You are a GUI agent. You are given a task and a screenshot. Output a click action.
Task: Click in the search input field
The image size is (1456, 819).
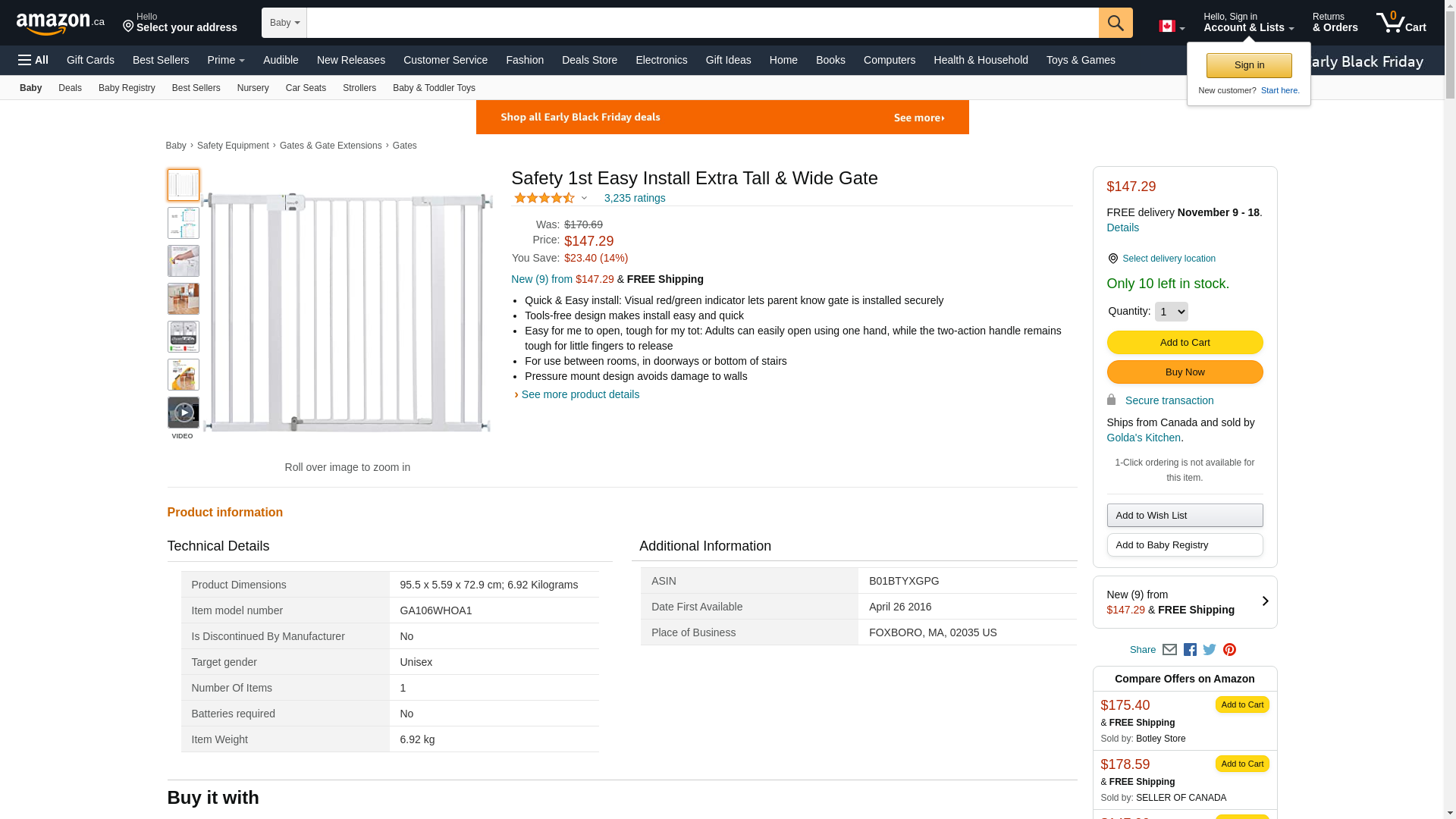tap(701, 23)
